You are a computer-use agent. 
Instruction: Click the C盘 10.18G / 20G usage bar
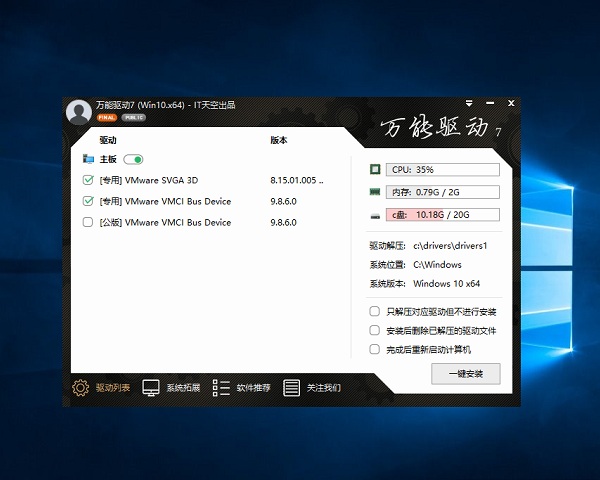443,215
